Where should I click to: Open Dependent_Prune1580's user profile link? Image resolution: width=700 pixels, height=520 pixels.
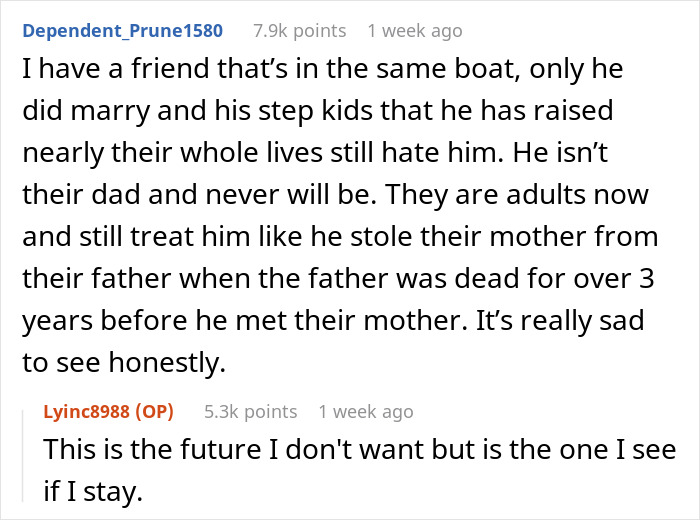(x=123, y=30)
